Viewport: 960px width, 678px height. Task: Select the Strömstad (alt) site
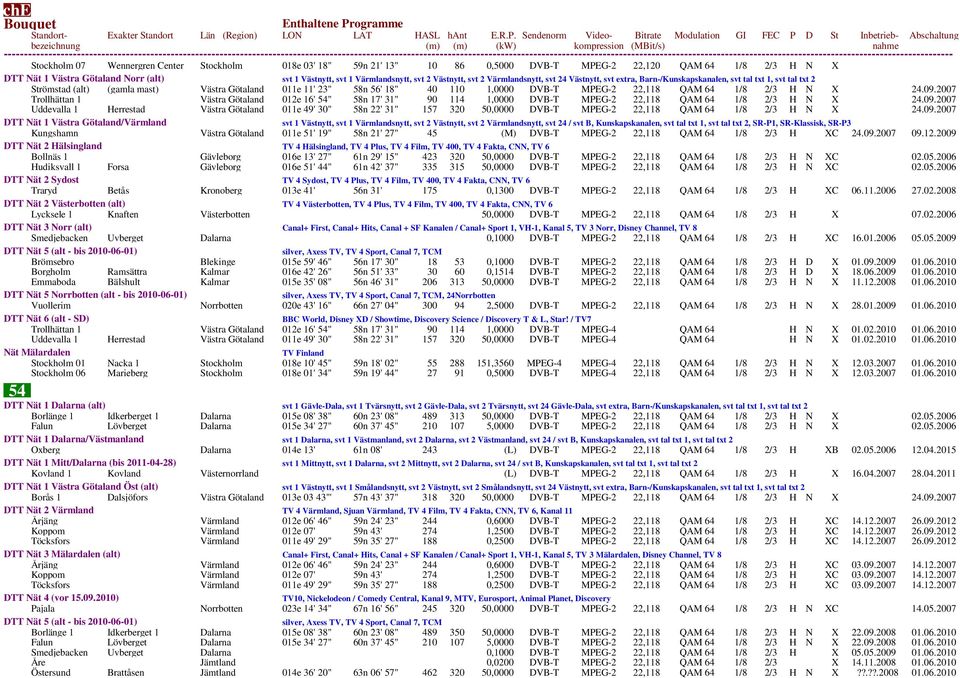point(60,89)
